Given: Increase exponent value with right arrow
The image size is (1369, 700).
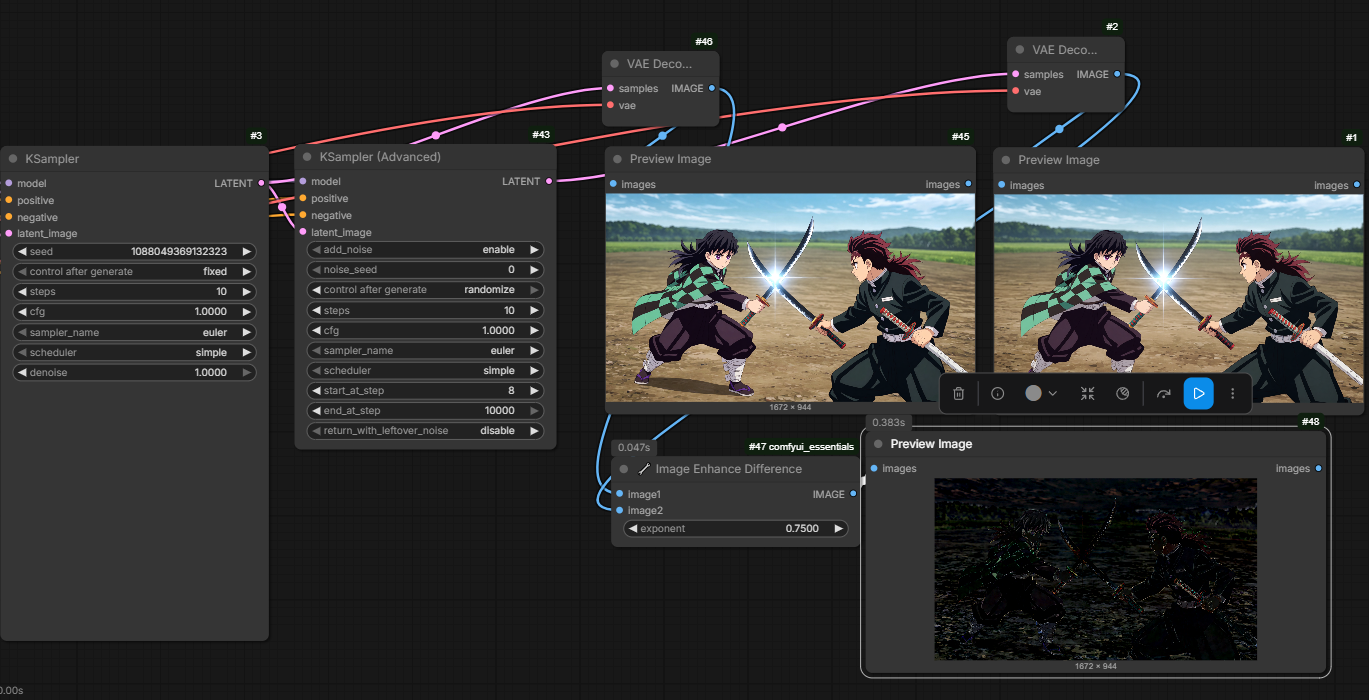Looking at the screenshot, I should tap(838, 529).
